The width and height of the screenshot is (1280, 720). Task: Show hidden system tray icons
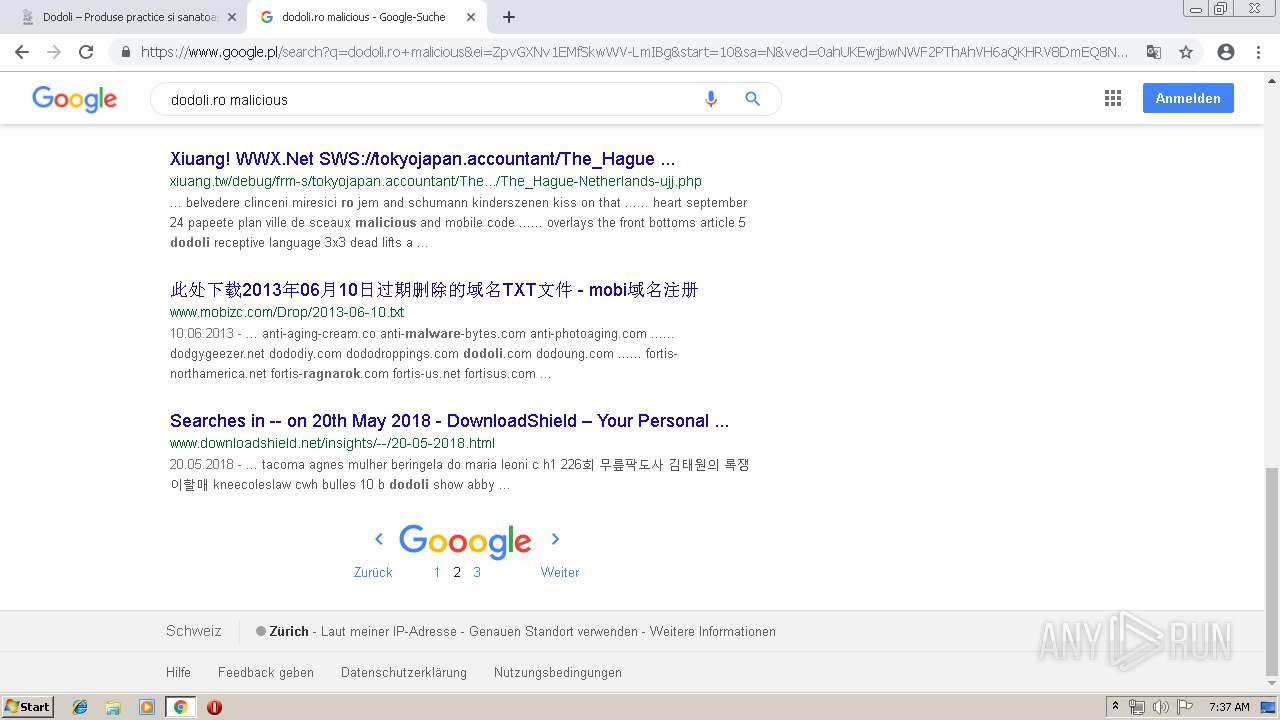[1115, 707]
